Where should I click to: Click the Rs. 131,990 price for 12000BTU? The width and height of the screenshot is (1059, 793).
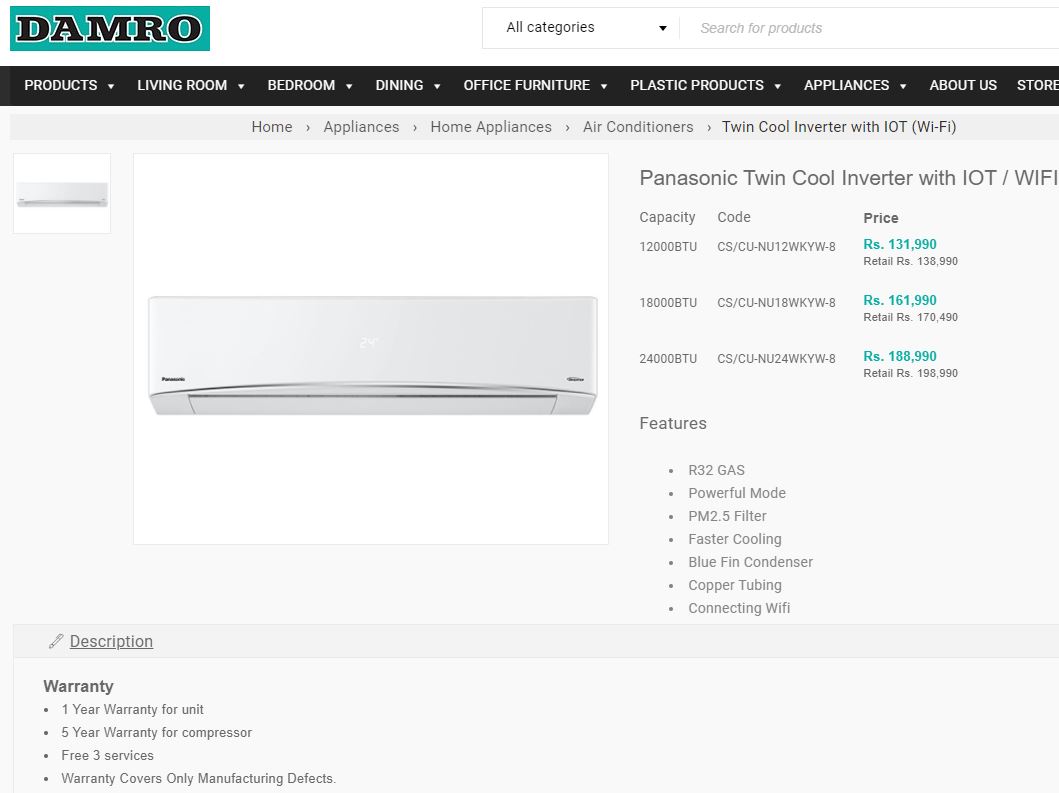[900, 245]
